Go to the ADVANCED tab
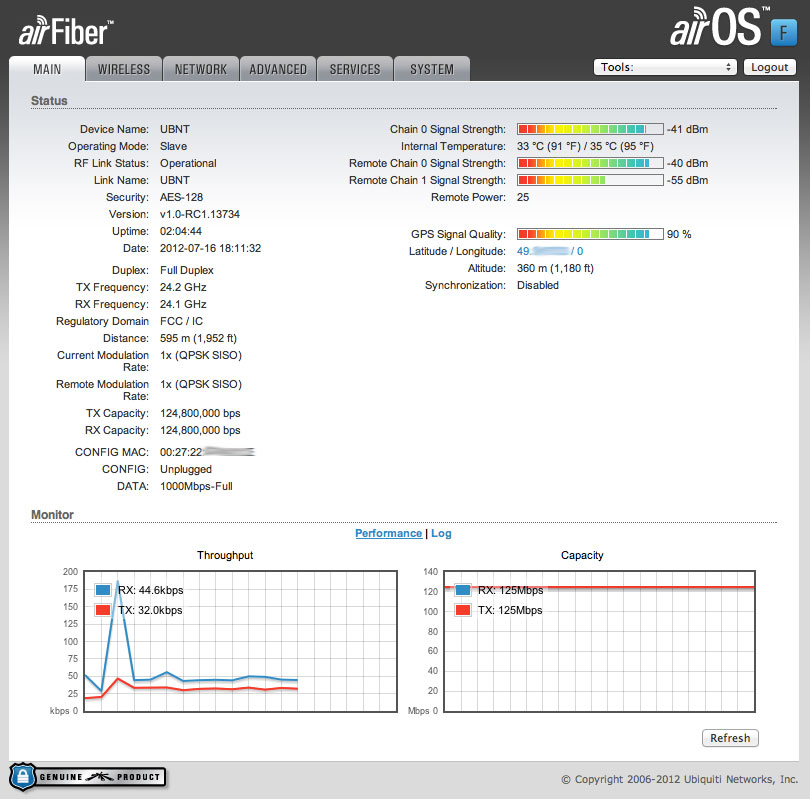The height and width of the screenshot is (799, 810). pyautogui.click(x=278, y=69)
